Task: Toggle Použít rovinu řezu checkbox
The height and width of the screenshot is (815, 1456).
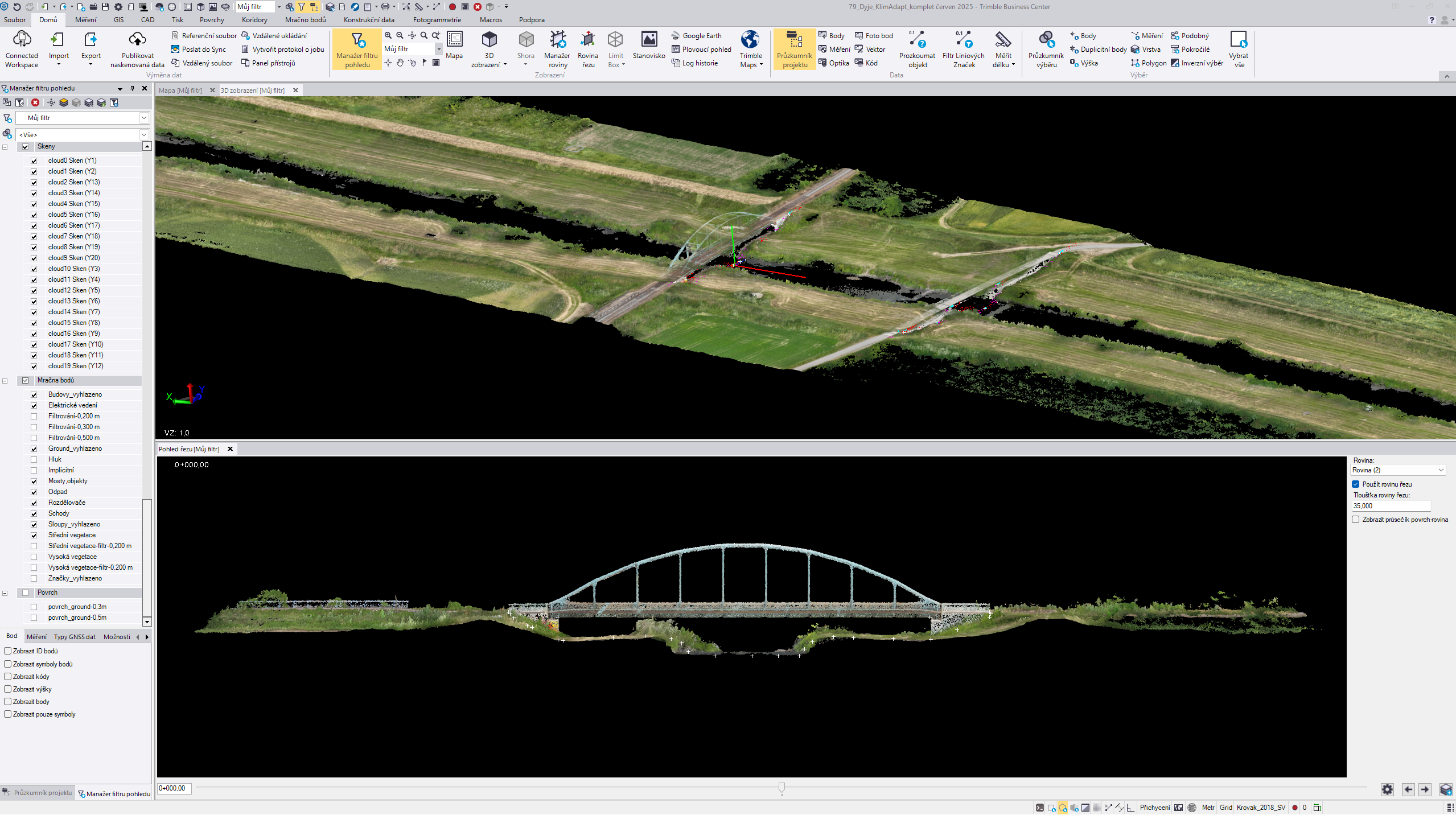Action: (1355, 484)
